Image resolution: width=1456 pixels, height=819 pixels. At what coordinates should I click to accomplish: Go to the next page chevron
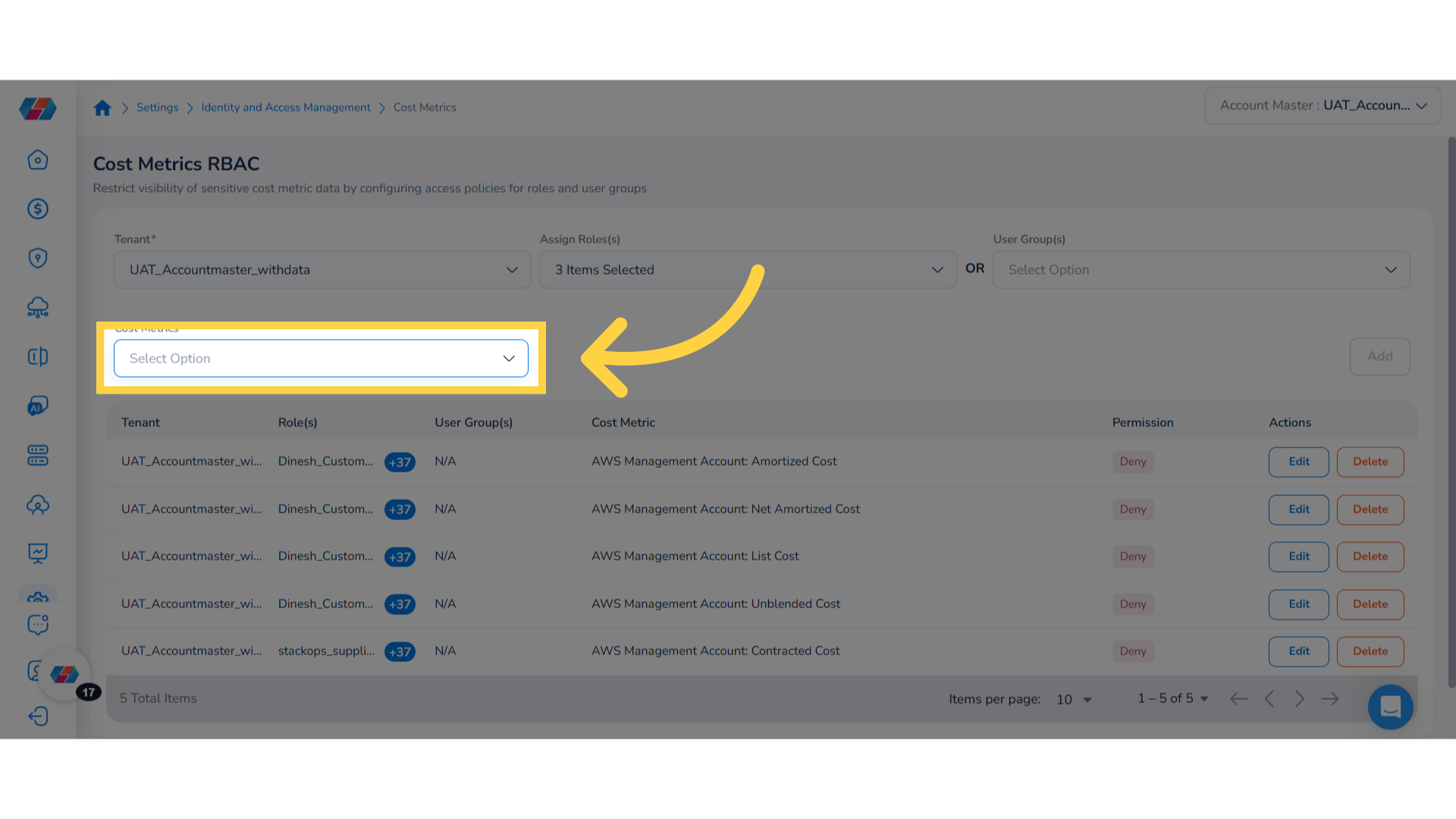(1299, 699)
